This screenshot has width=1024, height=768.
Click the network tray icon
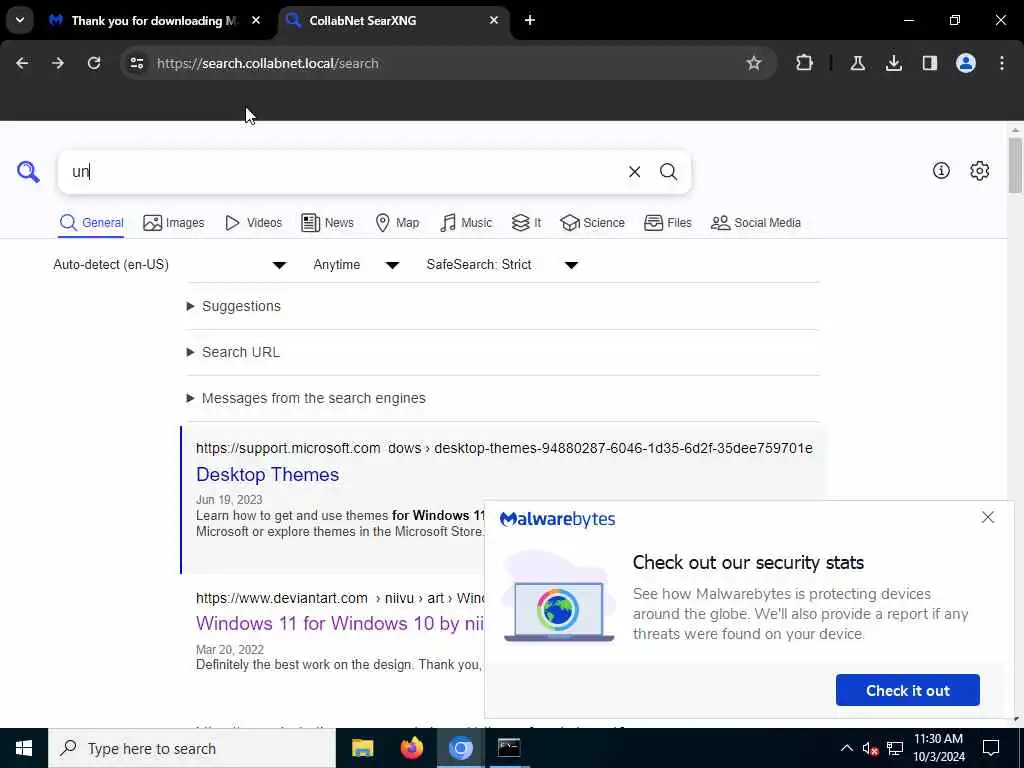coord(895,748)
